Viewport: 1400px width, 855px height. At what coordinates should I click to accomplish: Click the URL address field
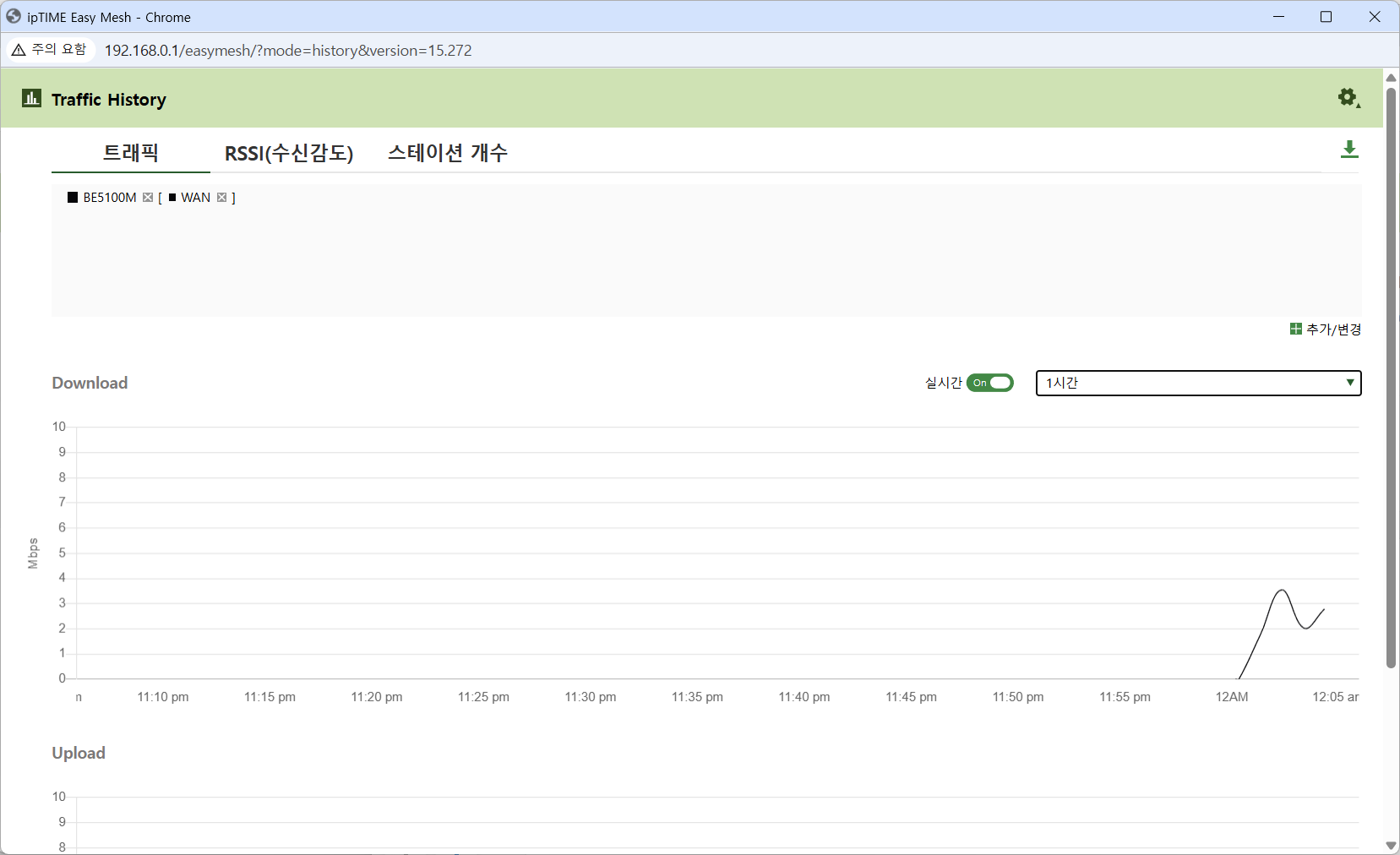(x=287, y=51)
